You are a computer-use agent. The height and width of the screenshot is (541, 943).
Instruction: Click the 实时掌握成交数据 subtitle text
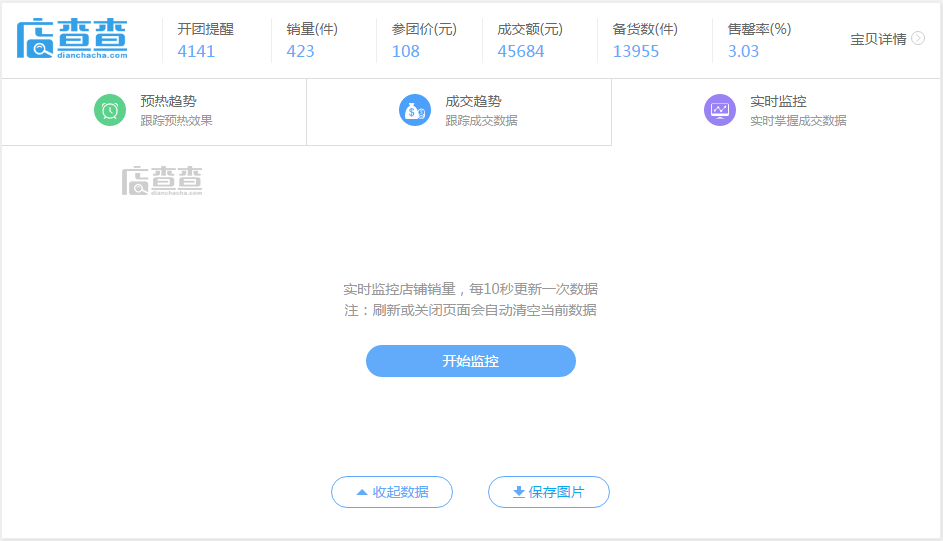[798, 121]
